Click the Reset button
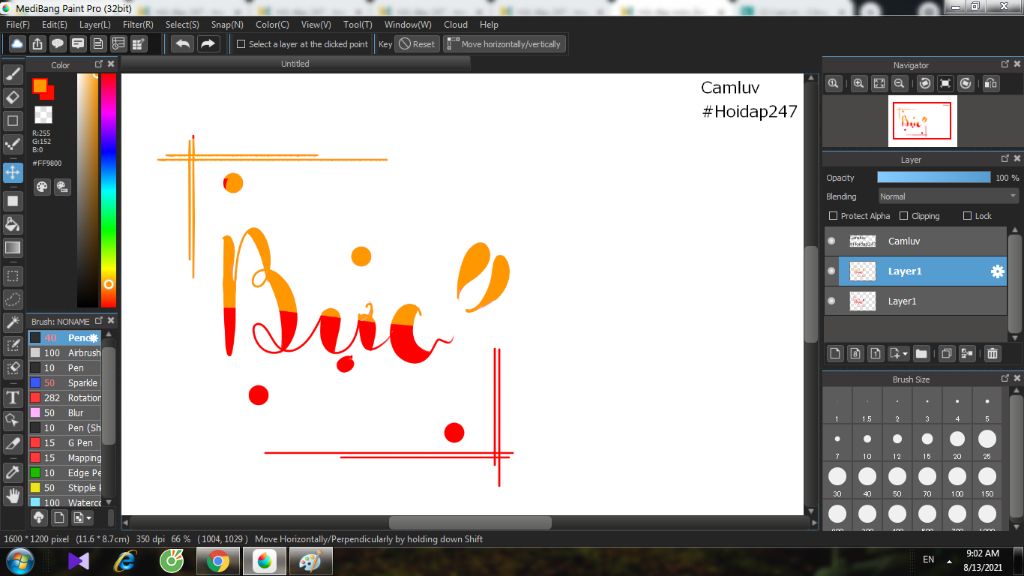This screenshot has height=576, width=1024. (417, 44)
